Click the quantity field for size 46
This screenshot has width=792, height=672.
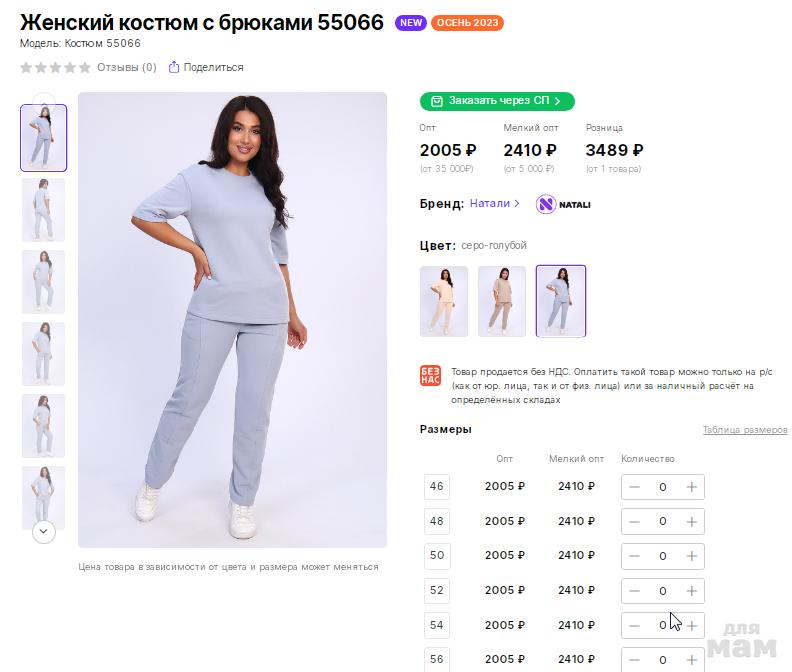click(662, 487)
